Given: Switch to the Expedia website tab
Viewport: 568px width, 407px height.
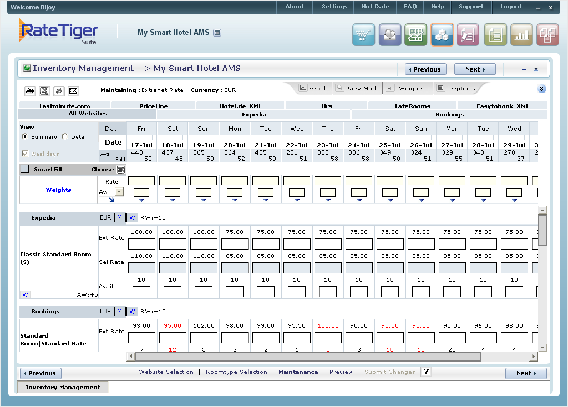Looking at the screenshot, I should click(254, 114).
